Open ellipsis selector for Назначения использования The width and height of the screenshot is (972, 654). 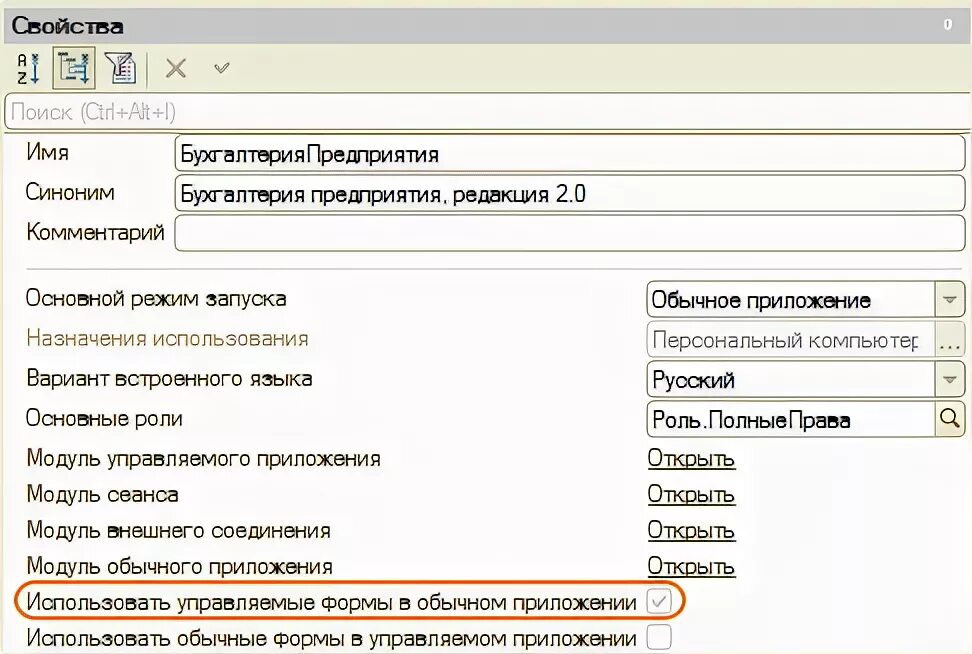click(950, 340)
